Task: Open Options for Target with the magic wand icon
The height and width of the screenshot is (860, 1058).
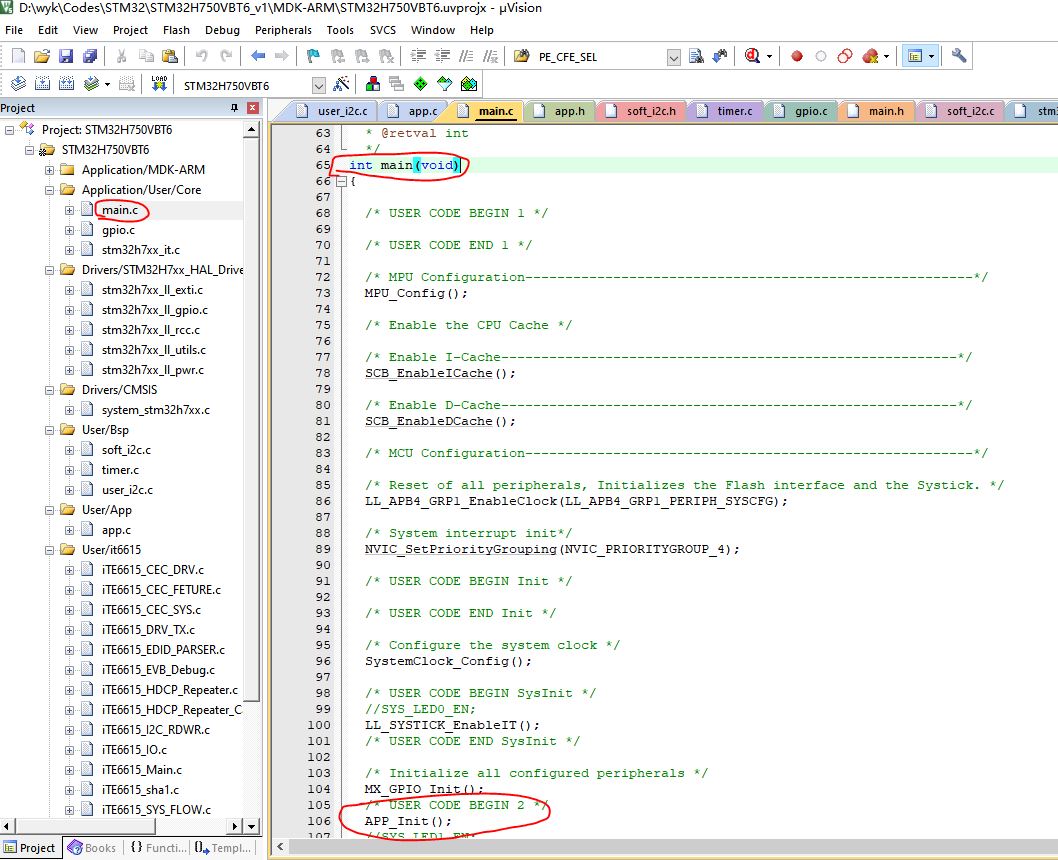Action: click(341, 84)
